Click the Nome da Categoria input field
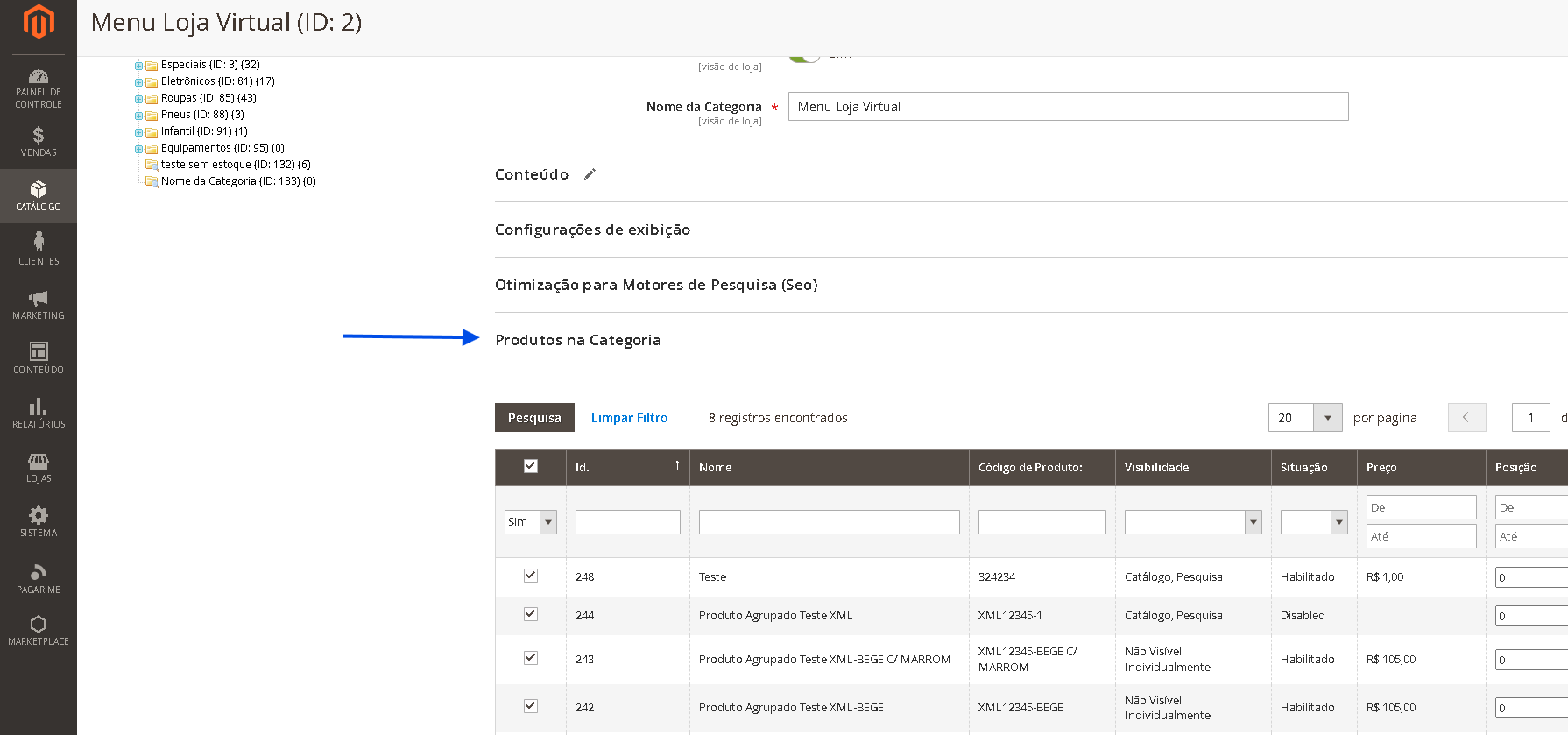Screen dimensions: 1568x735 pos(1068,107)
